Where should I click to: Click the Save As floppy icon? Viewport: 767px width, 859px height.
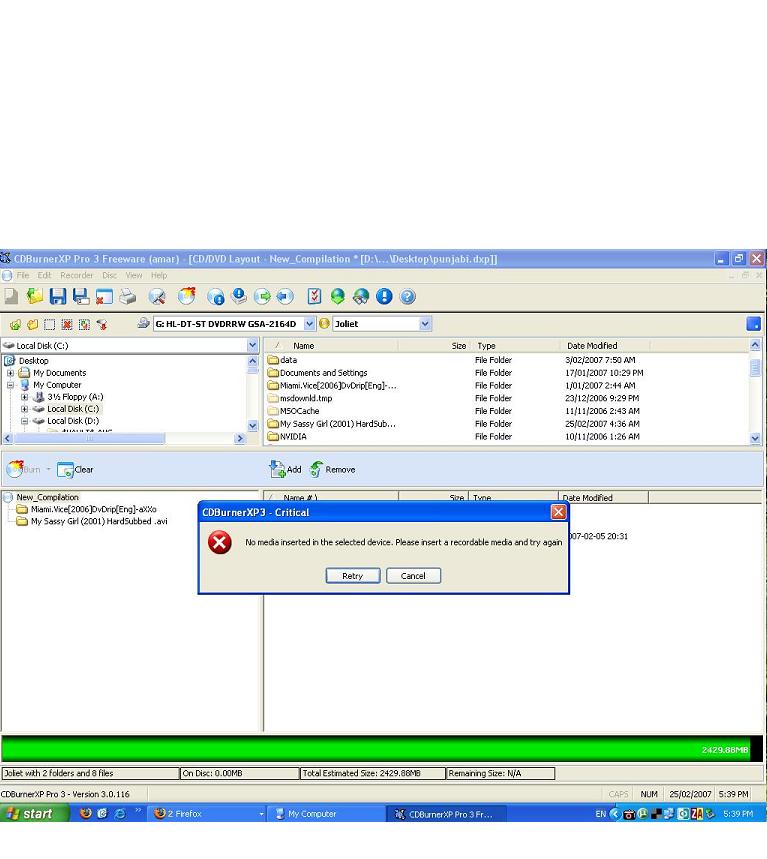81,296
